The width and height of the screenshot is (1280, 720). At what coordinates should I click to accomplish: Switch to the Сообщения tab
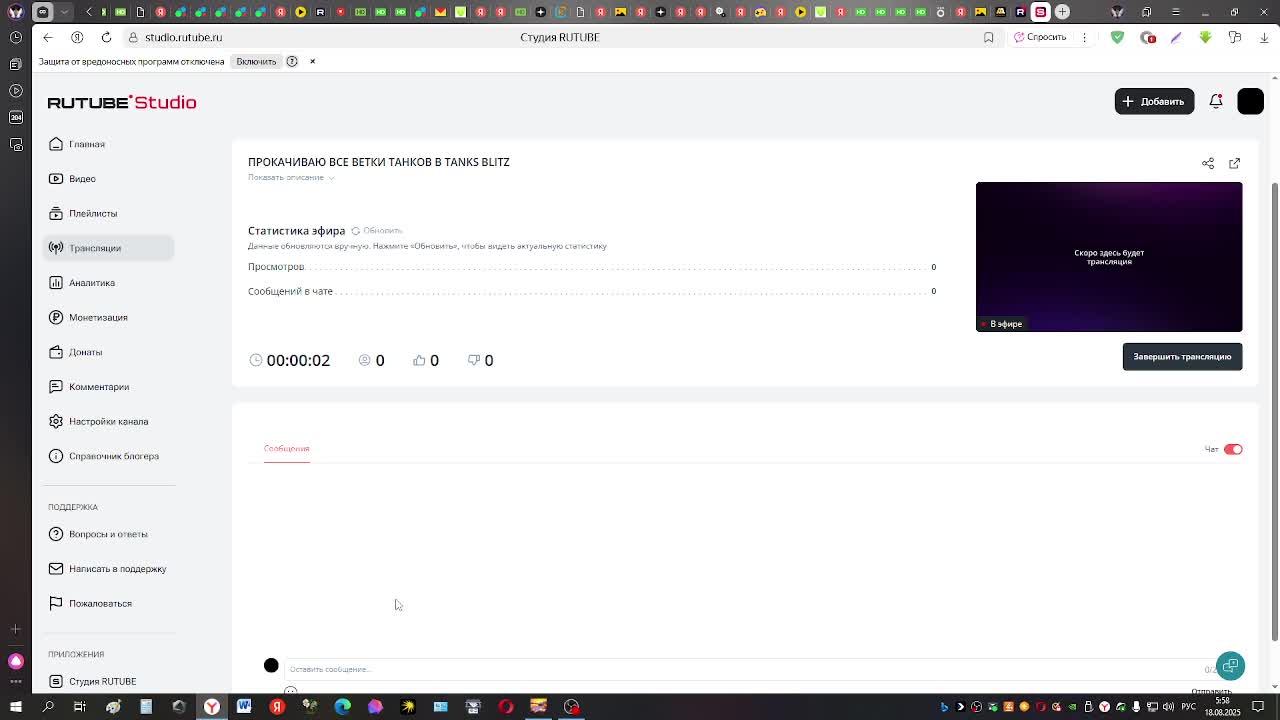[x=286, y=449]
